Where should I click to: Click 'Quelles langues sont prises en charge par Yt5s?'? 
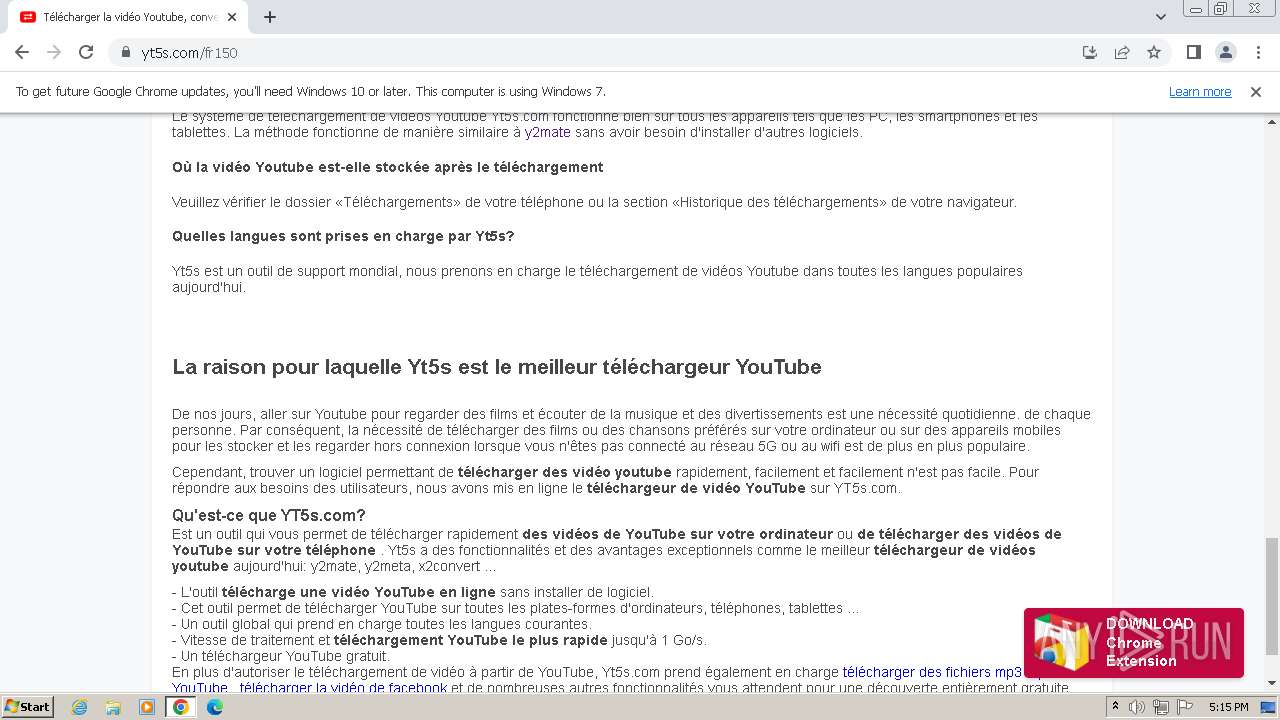coord(343,236)
